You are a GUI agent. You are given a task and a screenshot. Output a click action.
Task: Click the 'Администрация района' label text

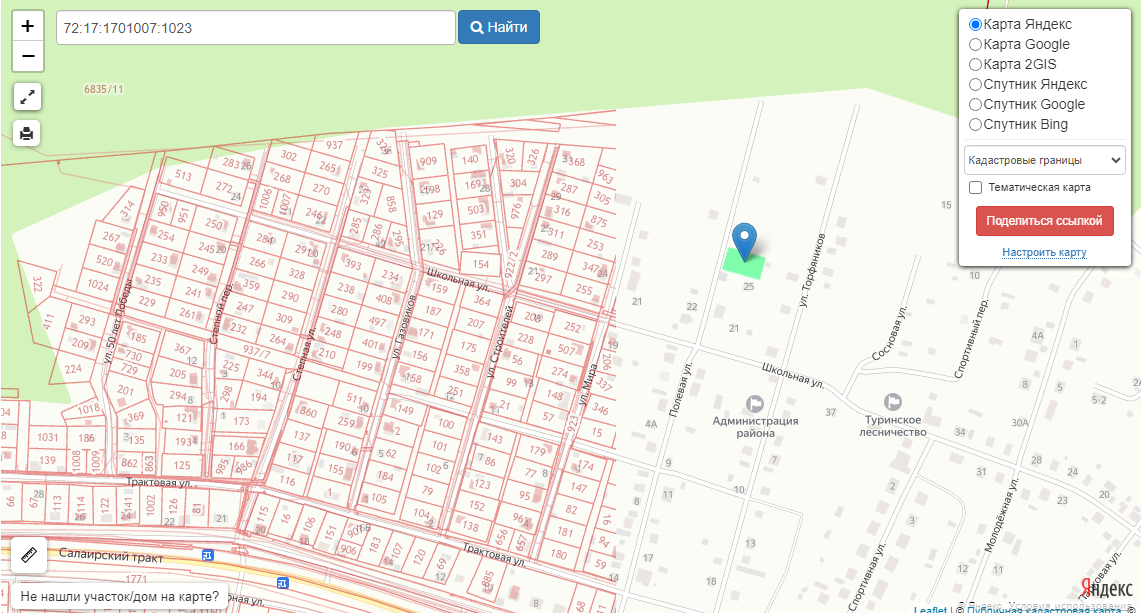tap(755, 427)
